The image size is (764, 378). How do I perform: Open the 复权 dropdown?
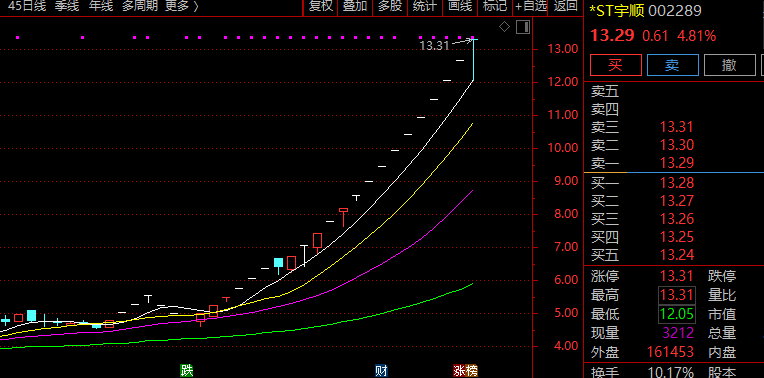click(321, 7)
